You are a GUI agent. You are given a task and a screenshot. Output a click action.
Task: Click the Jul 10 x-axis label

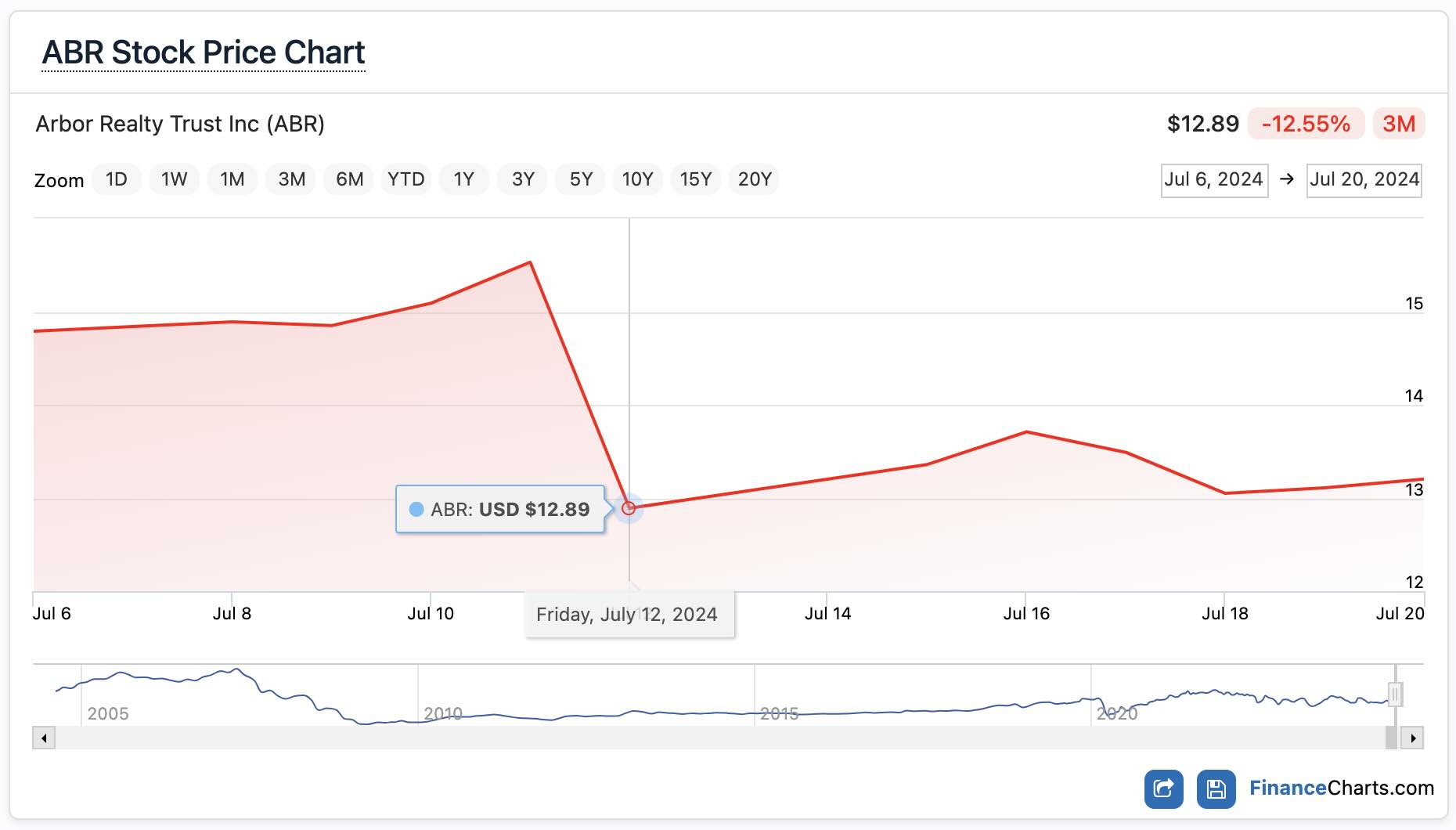pyautogui.click(x=431, y=613)
